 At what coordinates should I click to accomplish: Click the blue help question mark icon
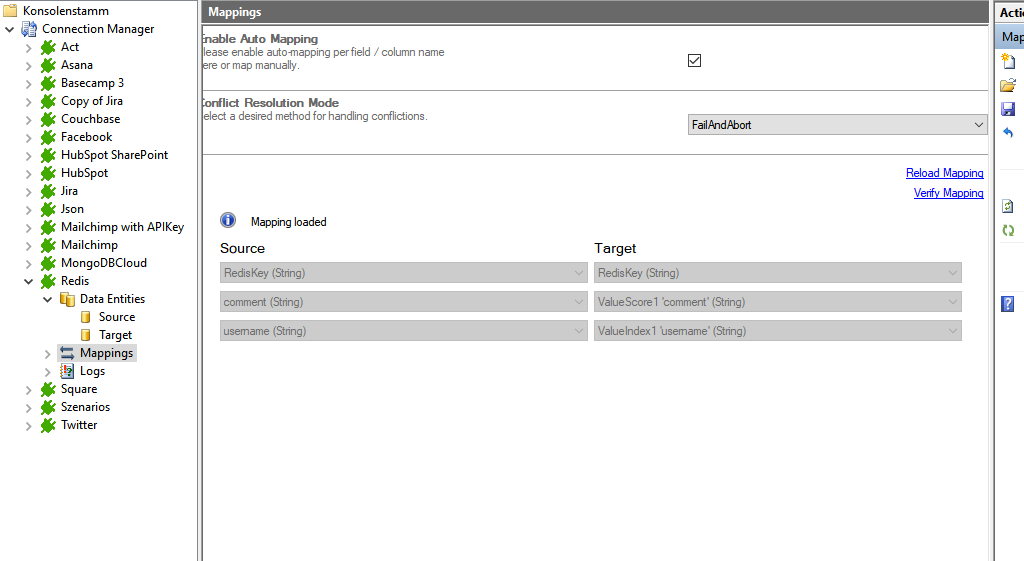(x=1008, y=304)
